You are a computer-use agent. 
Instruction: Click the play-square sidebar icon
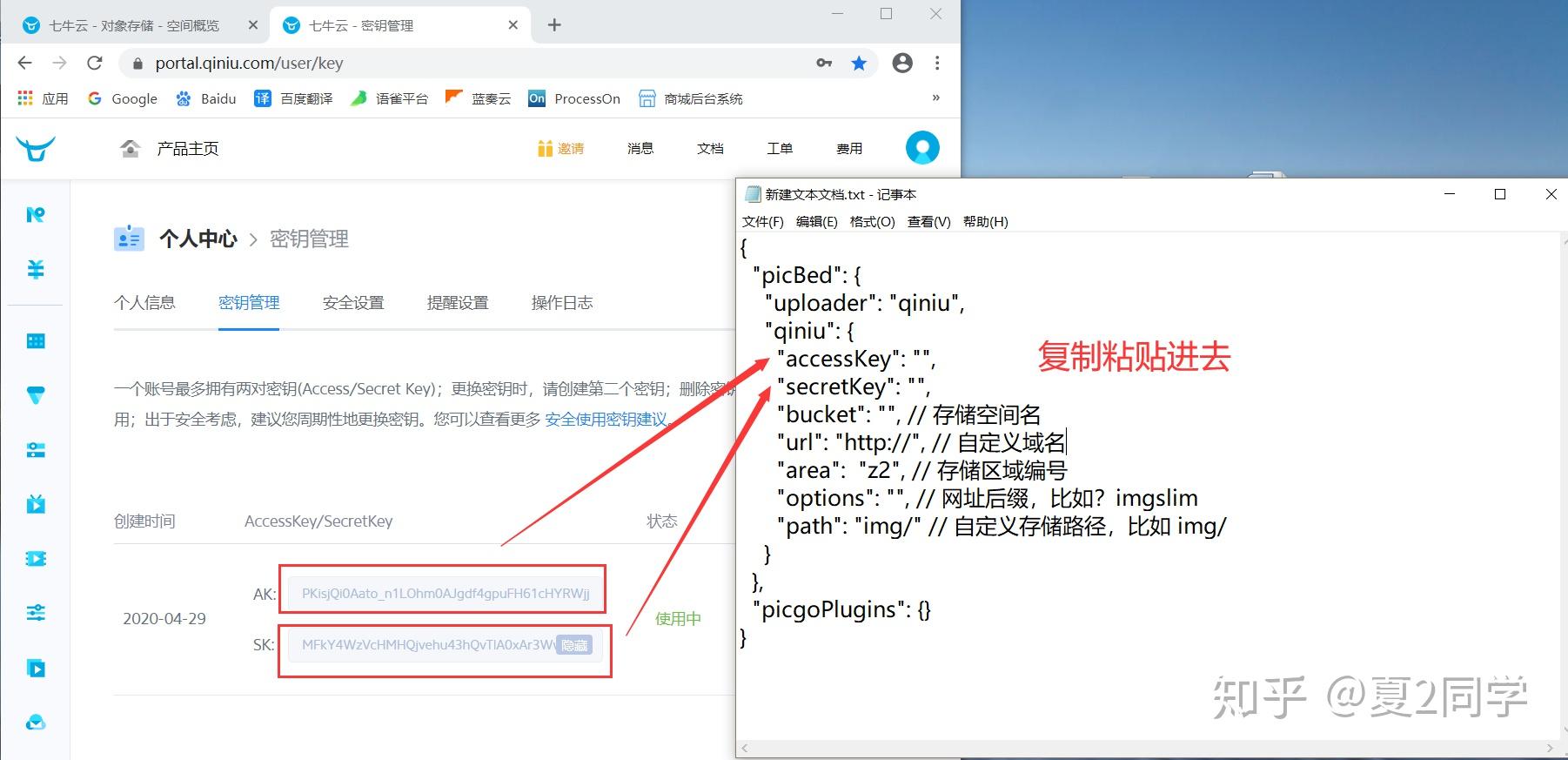coord(36,669)
